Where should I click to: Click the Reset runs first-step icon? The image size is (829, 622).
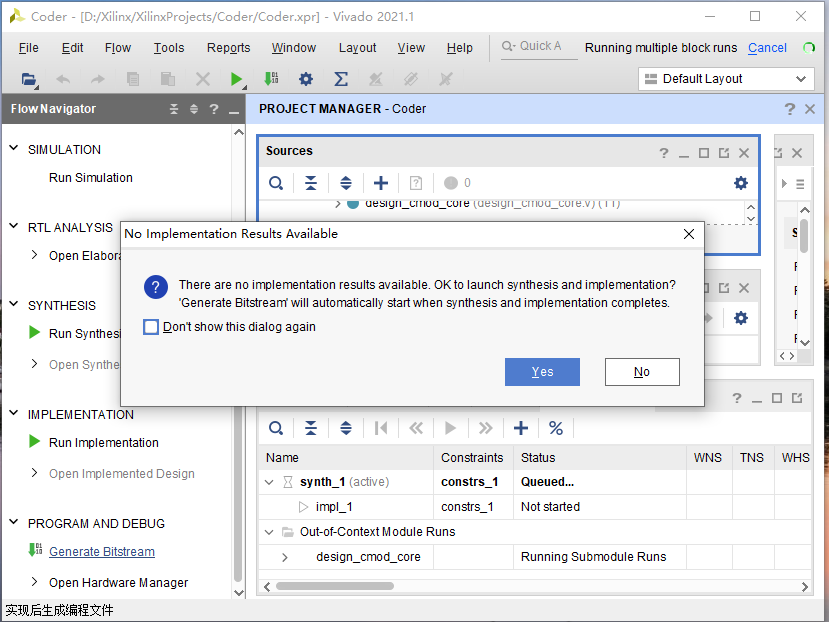click(381, 428)
